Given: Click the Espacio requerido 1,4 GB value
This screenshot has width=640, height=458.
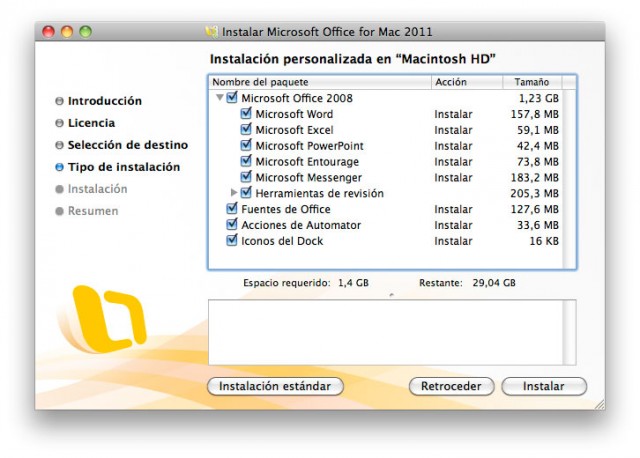Looking at the screenshot, I should pyautogui.click(x=353, y=283).
